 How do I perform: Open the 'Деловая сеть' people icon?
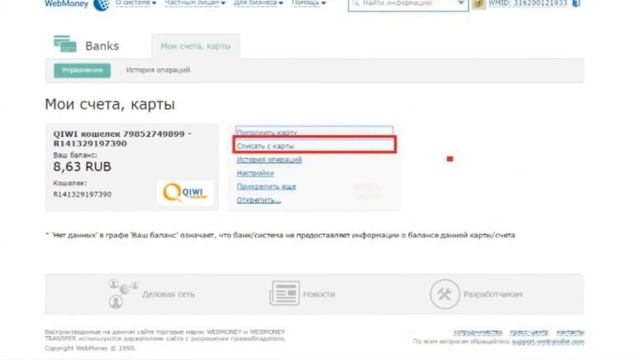(123, 293)
